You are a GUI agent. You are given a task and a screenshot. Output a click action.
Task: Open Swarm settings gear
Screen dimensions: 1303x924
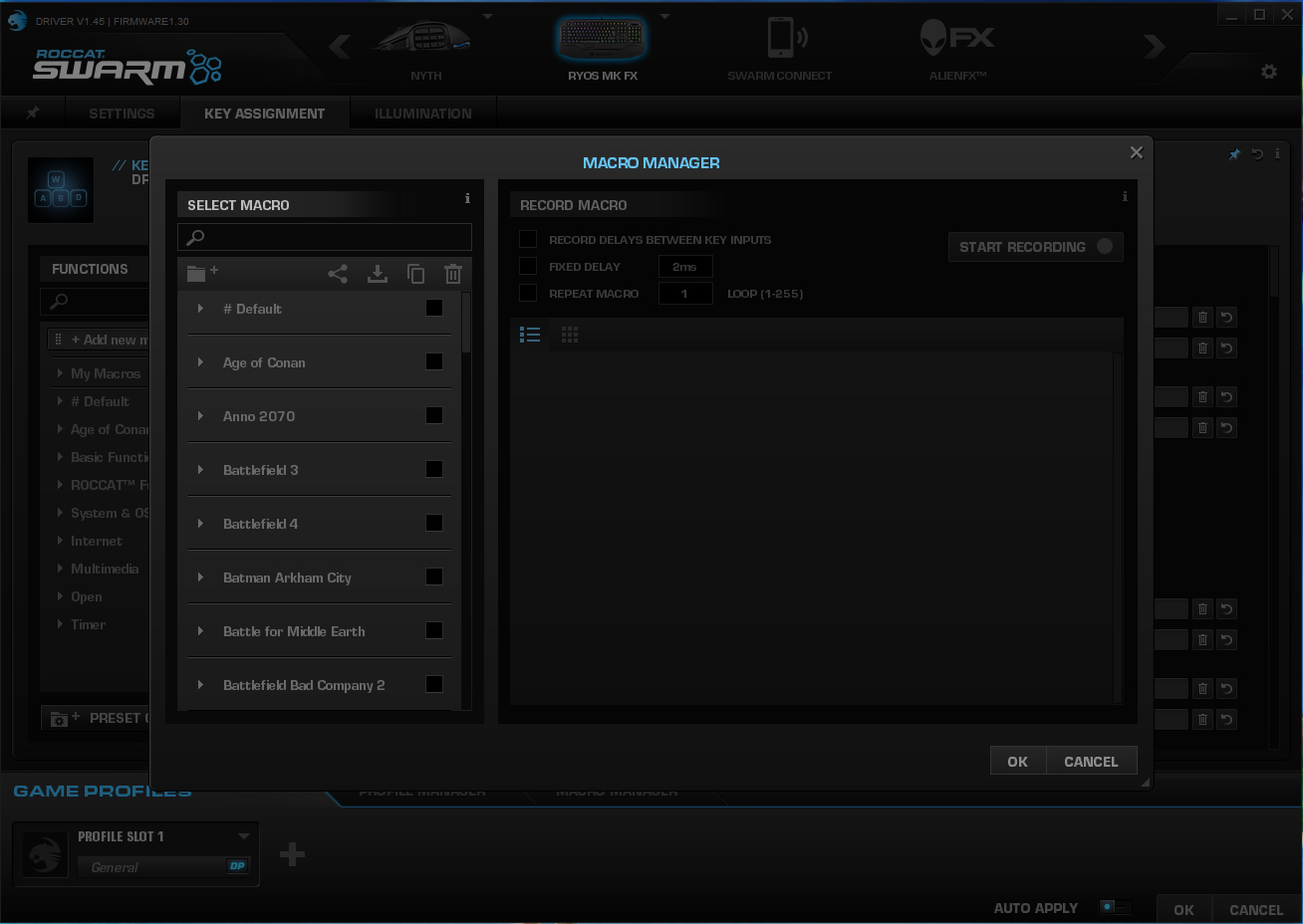coord(1269,72)
